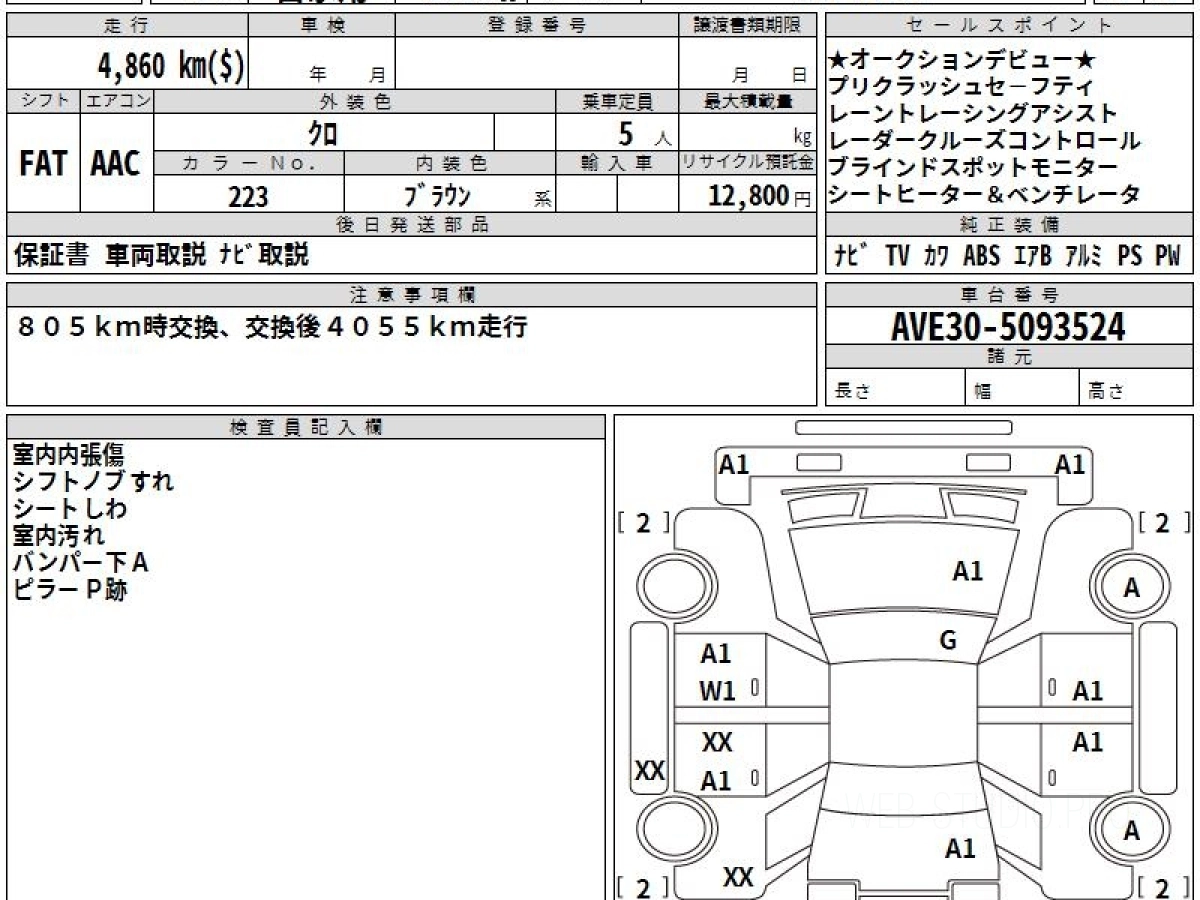Click the PW equipment item
Image resolution: width=1200 pixels, height=900 pixels.
(1168, 256)
